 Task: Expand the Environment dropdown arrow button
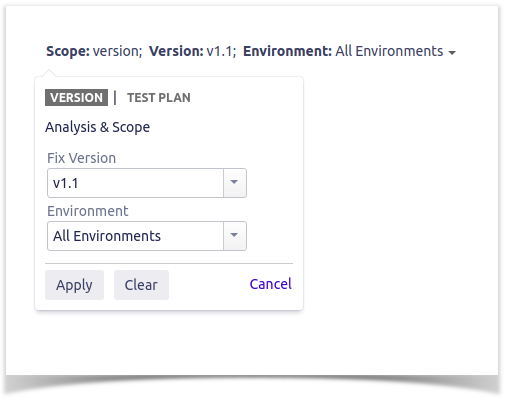pyautogui.click(x=235, y=236)
